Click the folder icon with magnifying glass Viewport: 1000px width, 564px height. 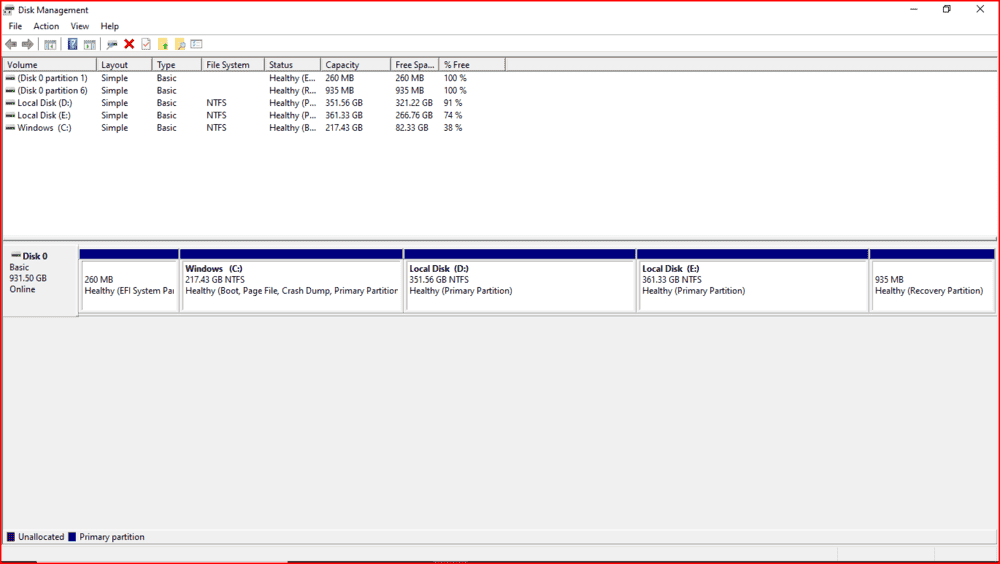[x=180, y=44]
